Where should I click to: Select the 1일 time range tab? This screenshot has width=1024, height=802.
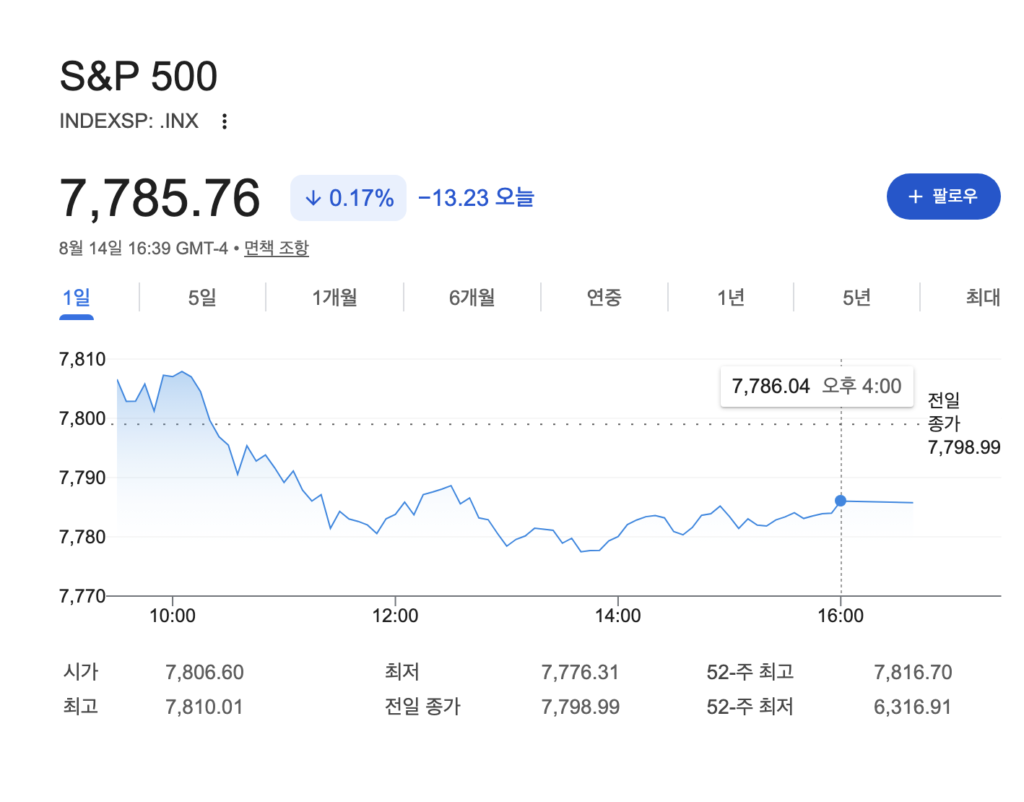tap(76, 298)
